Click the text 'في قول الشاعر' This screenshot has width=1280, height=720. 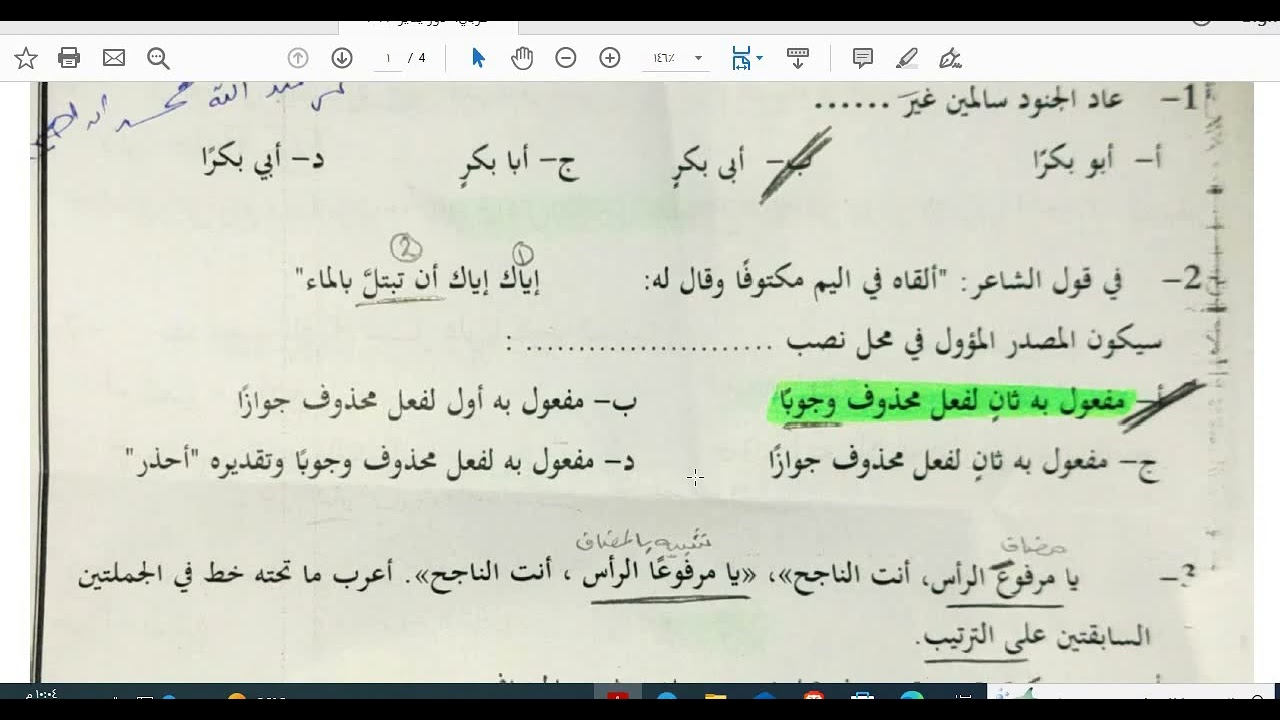point(1043,282)
